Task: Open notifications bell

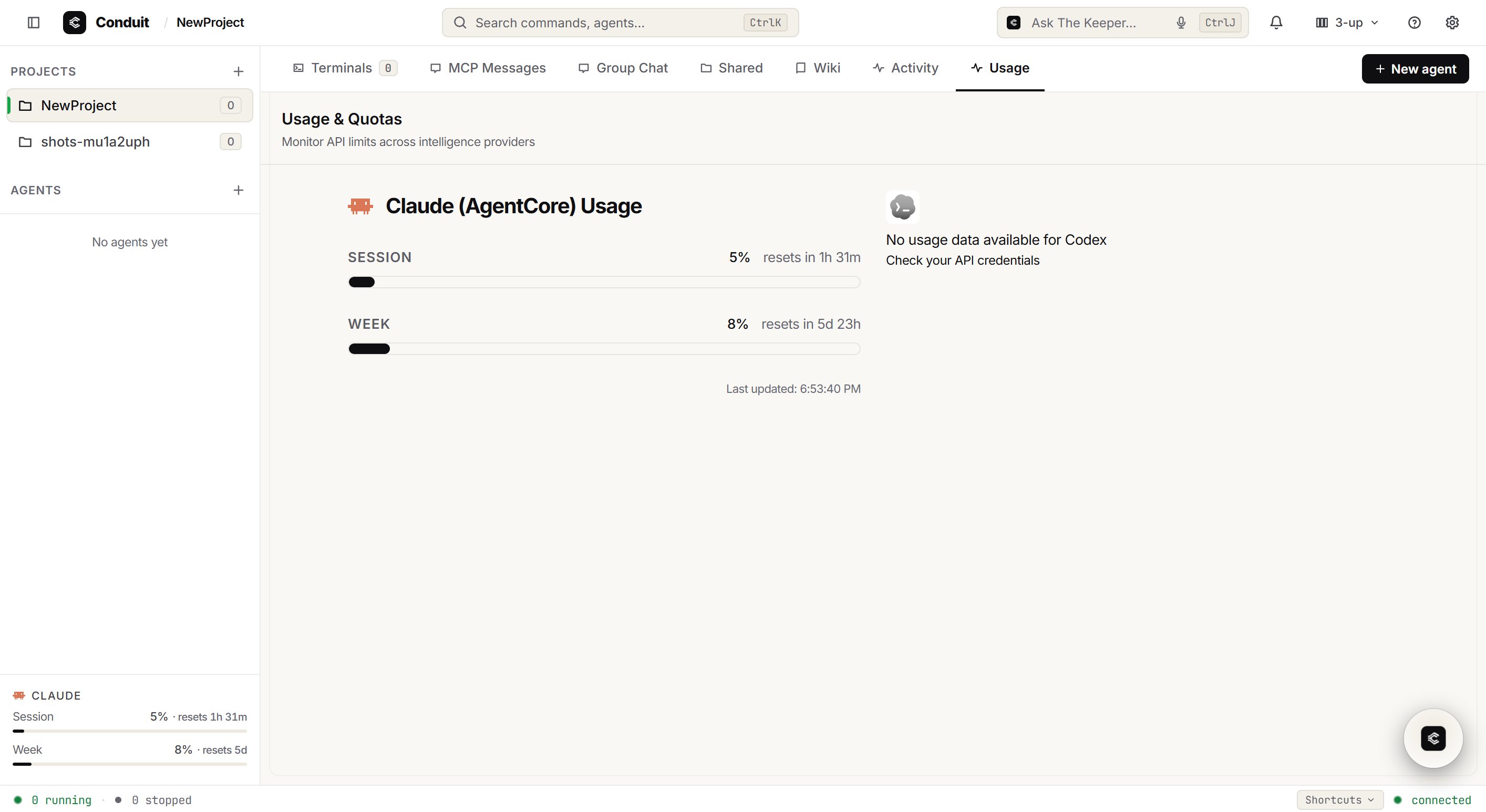Action: [1276, 23]
